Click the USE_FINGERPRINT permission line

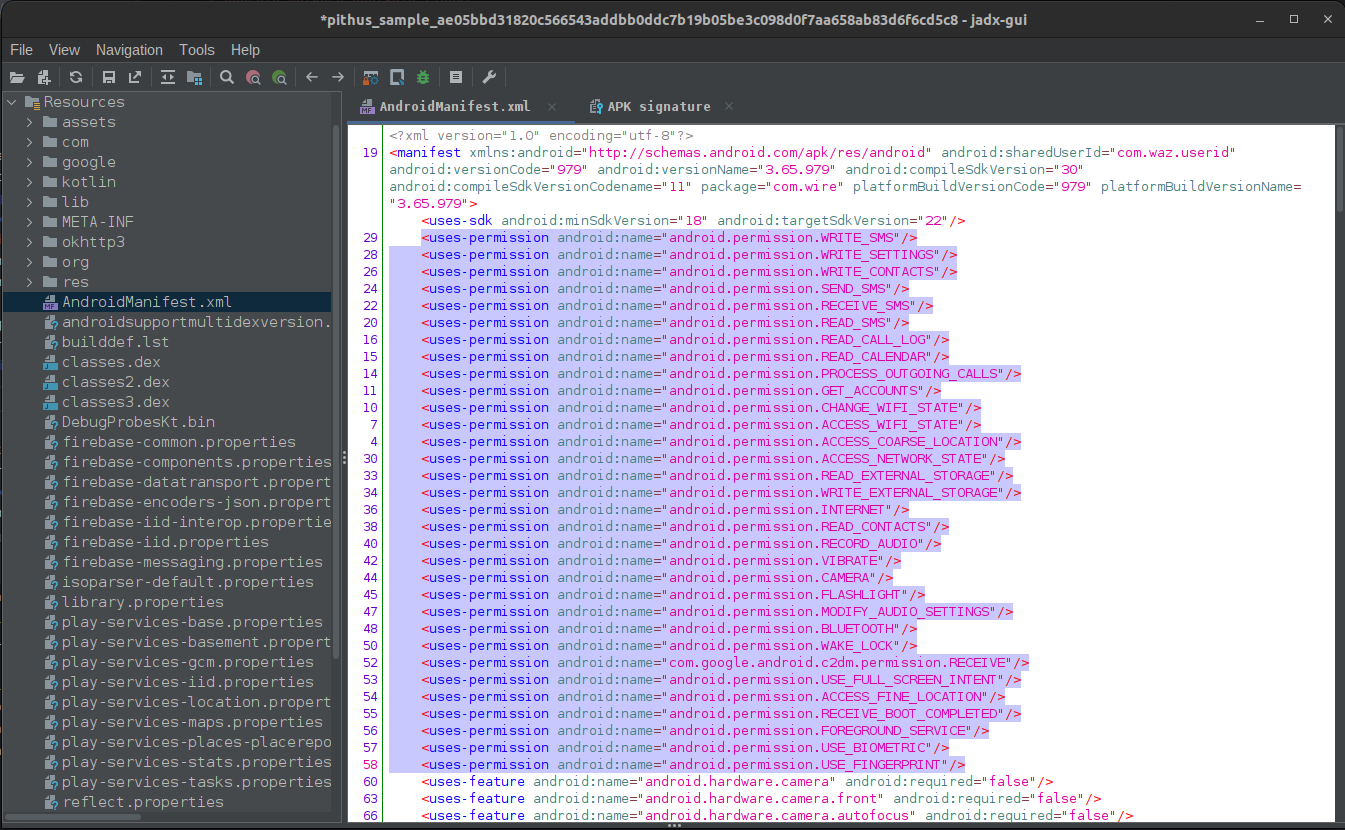click(693, 765)
